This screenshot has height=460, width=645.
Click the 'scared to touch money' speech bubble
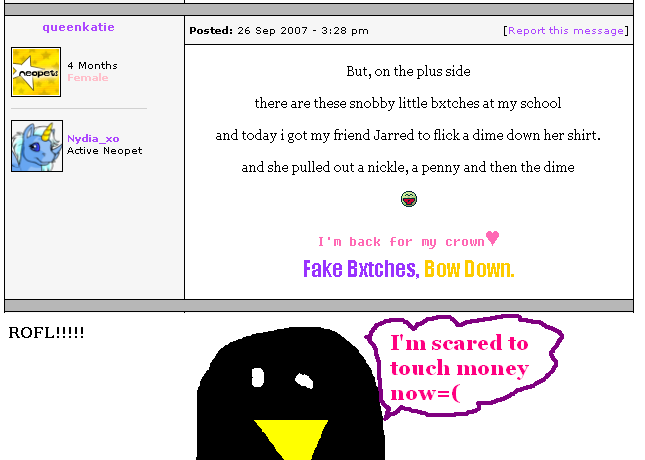point(464,366)
